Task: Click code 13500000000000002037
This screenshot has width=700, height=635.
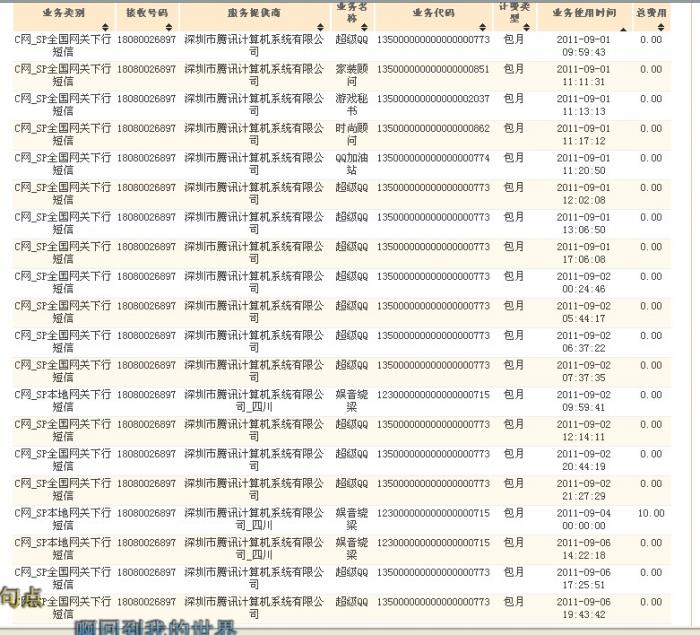Action: (433, 99)
